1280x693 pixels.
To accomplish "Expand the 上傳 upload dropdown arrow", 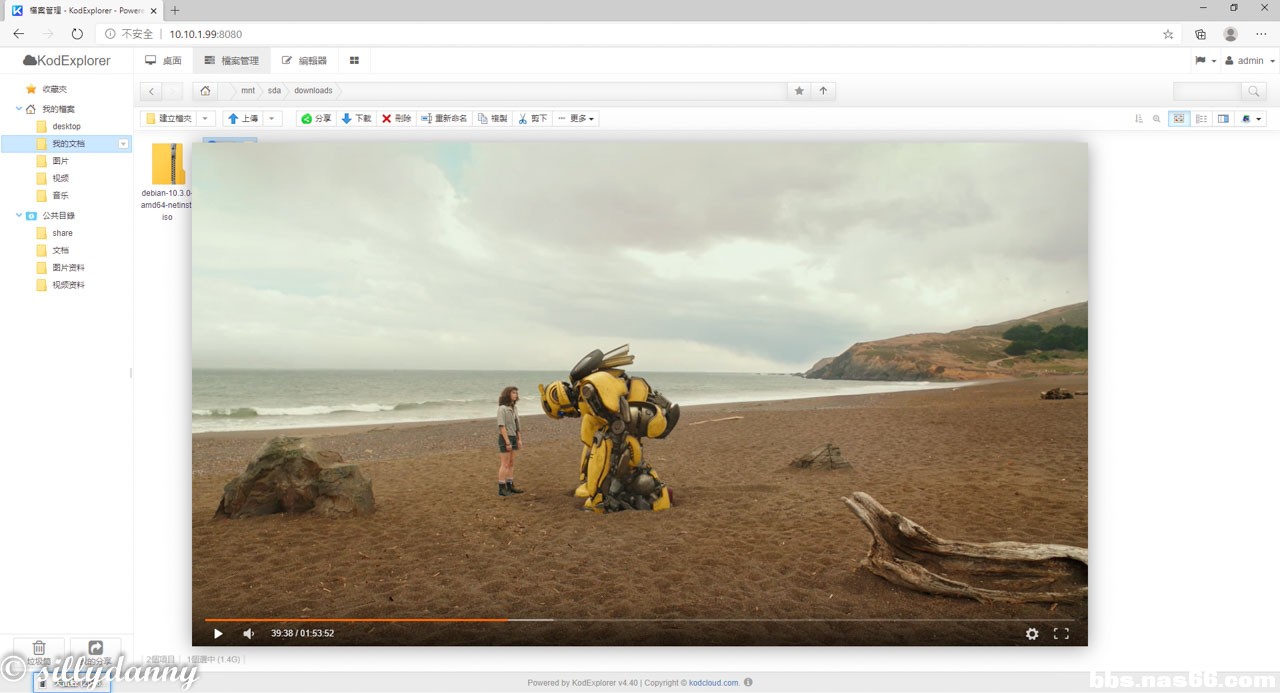I will [272, 118].
